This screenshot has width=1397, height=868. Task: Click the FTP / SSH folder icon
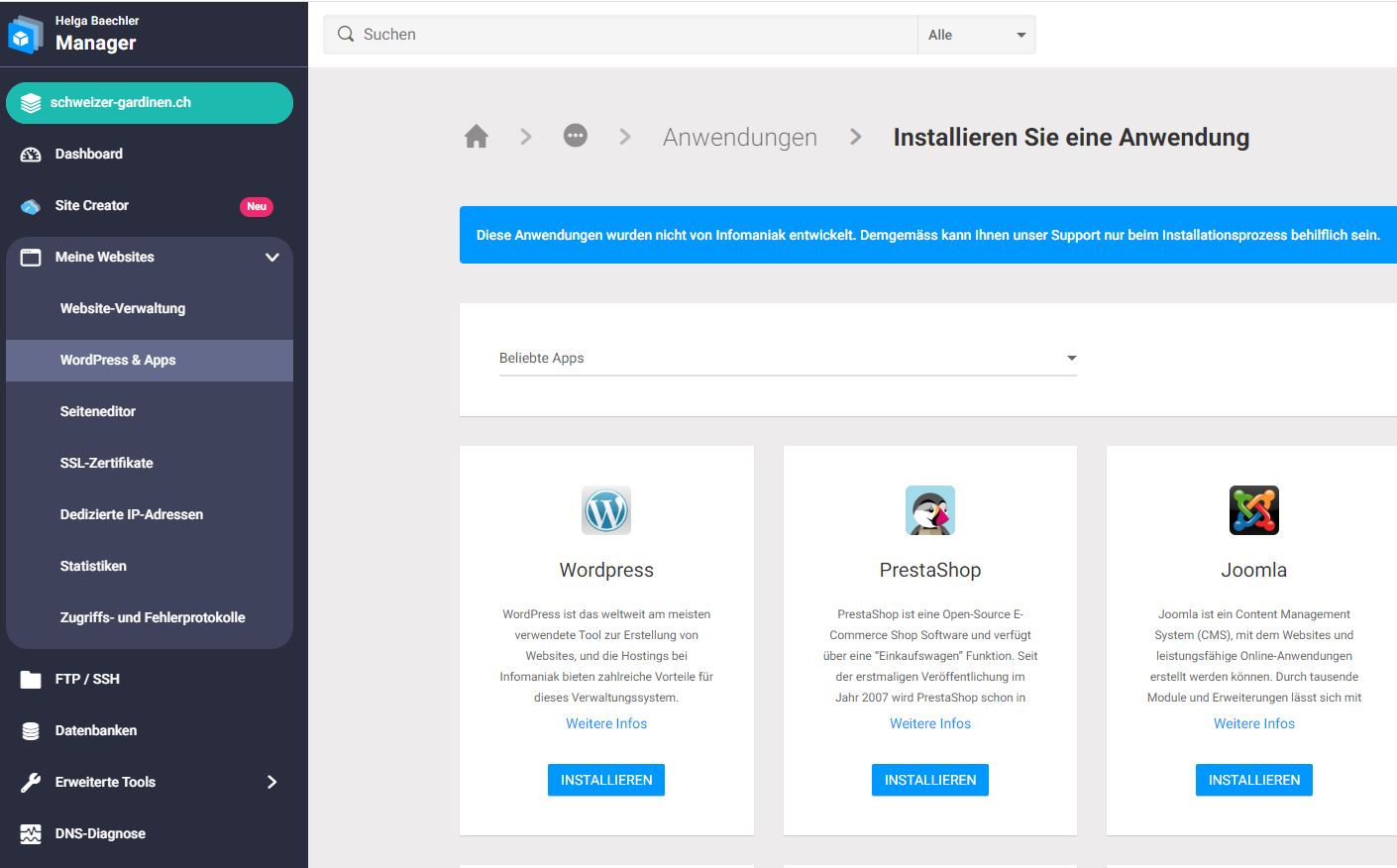coord(31,680)
